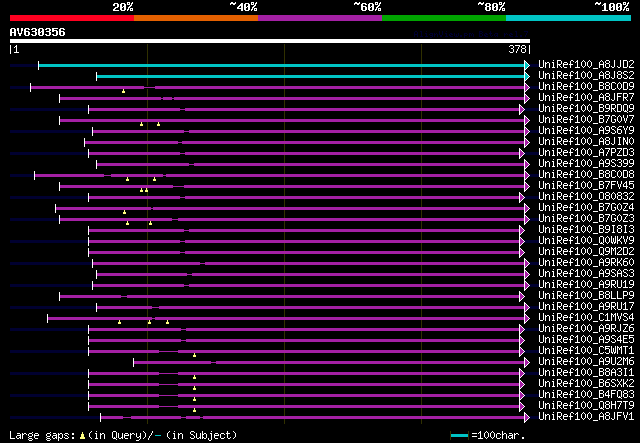
Task: Open the UniRef100_A8J8S2 hit label
Action: pos(586,76)
